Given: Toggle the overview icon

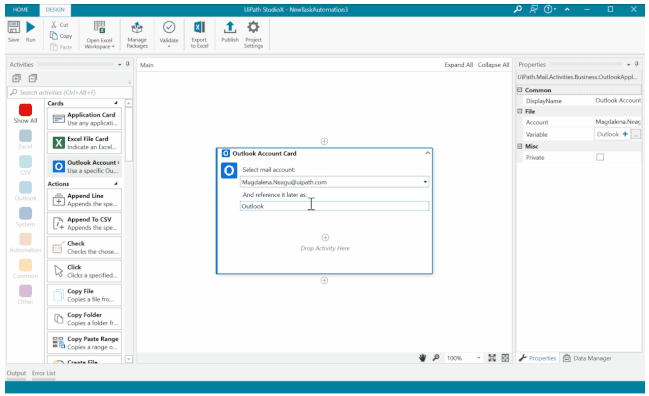Looking at the screenshot, I should [505, 358].
